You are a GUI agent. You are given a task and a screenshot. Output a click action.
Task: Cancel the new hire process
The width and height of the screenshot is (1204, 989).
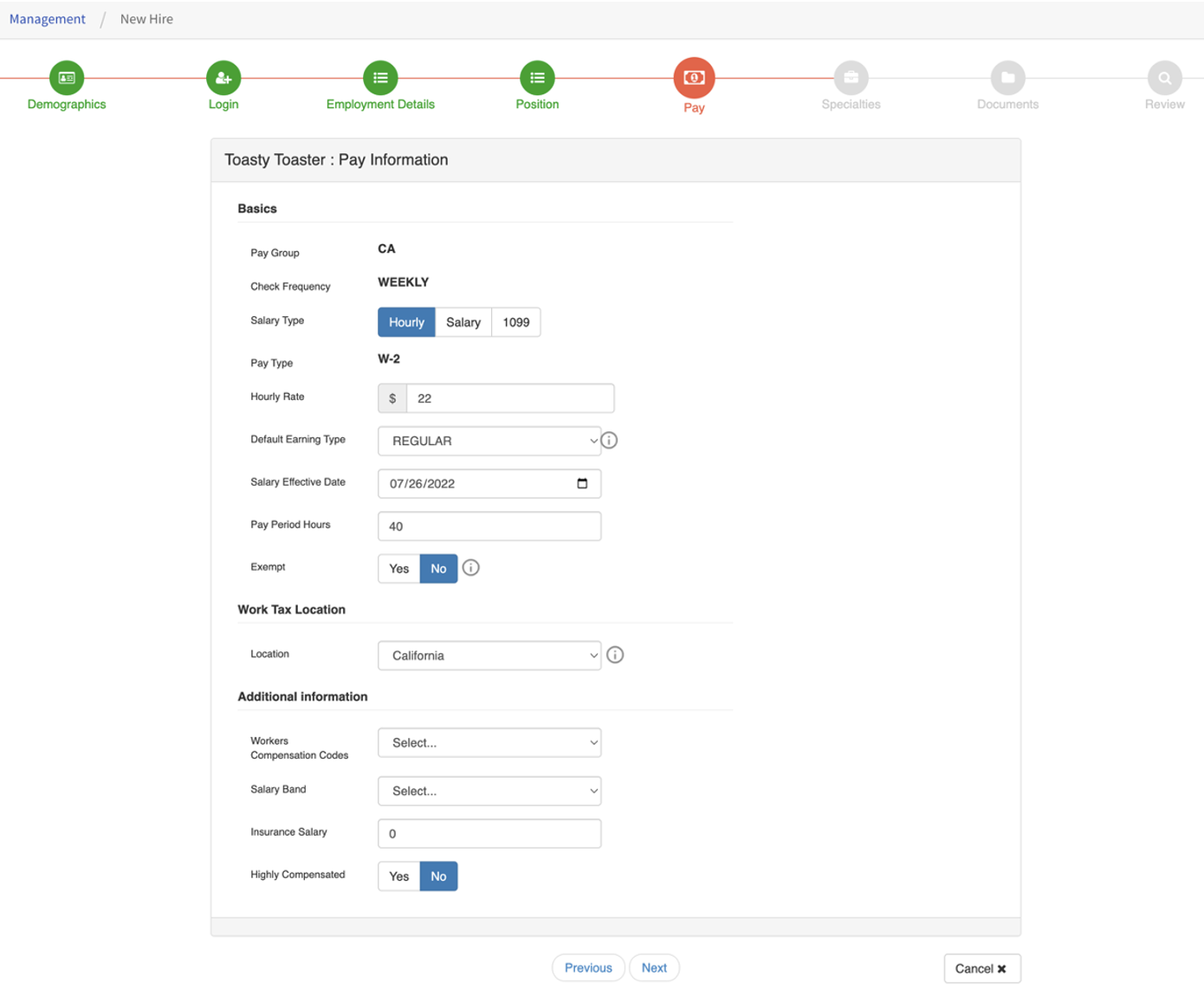[x=981, y=967]
